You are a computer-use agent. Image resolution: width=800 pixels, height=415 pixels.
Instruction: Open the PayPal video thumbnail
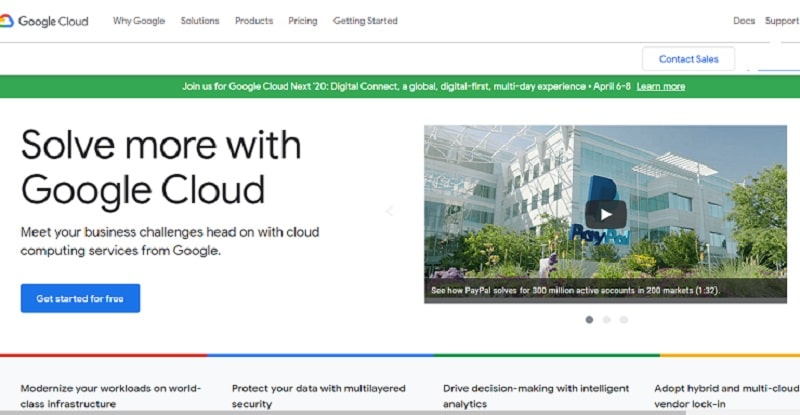(605, 214)
